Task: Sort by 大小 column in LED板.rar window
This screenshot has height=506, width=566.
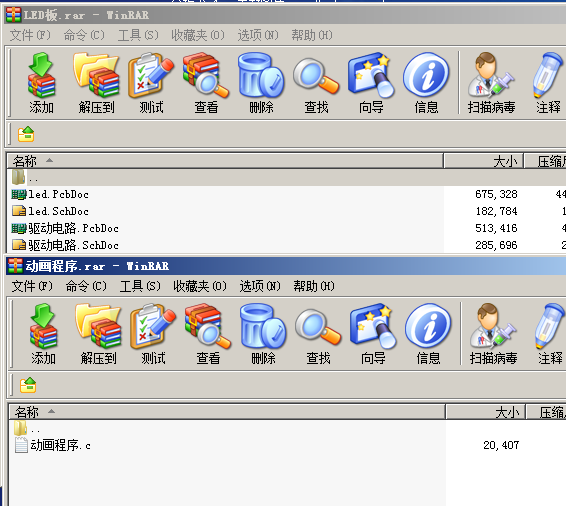Action: pyautogui.click(x=483, y=161)
